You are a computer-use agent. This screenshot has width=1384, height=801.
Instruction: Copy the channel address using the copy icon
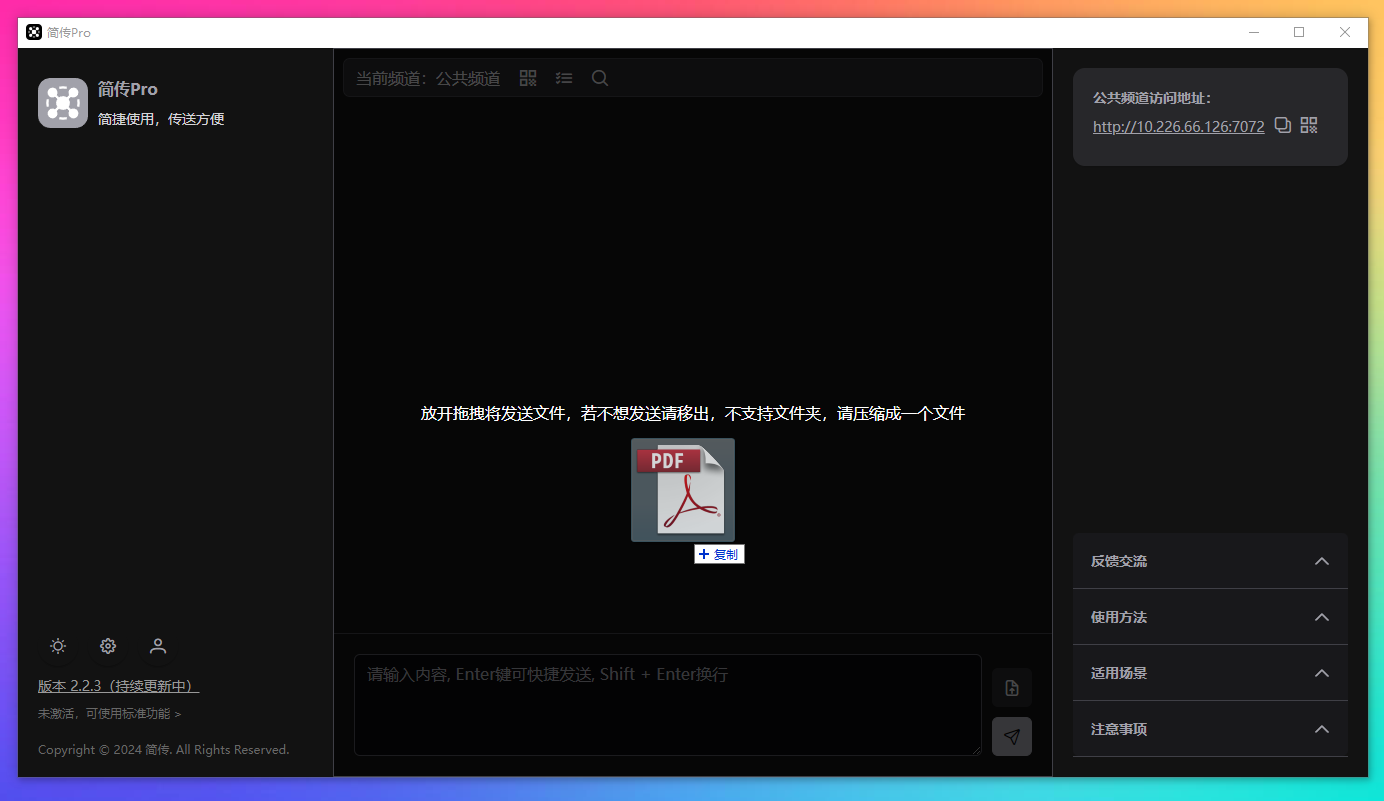pyautogui.click(x=1283, y=126)
